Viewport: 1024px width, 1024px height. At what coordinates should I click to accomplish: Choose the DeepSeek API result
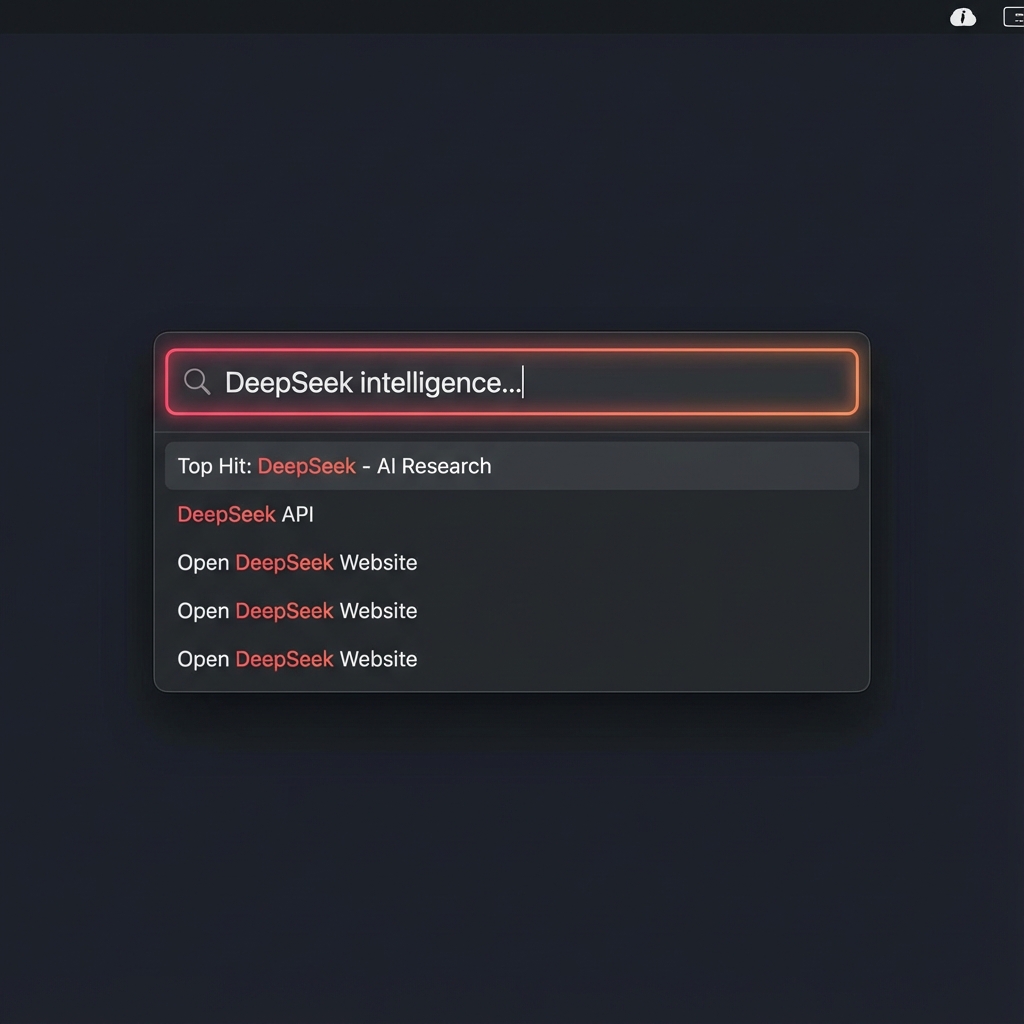point(246,514)
